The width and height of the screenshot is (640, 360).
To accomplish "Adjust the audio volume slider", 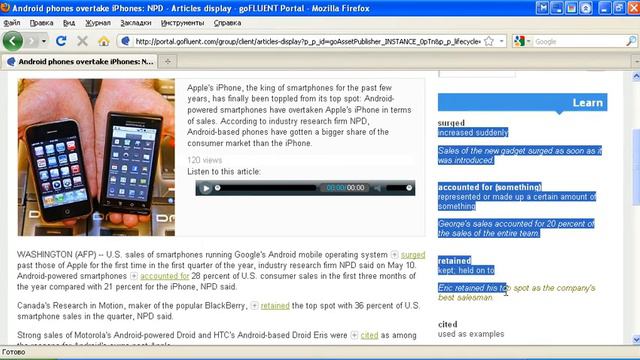I will click(399, 188).
